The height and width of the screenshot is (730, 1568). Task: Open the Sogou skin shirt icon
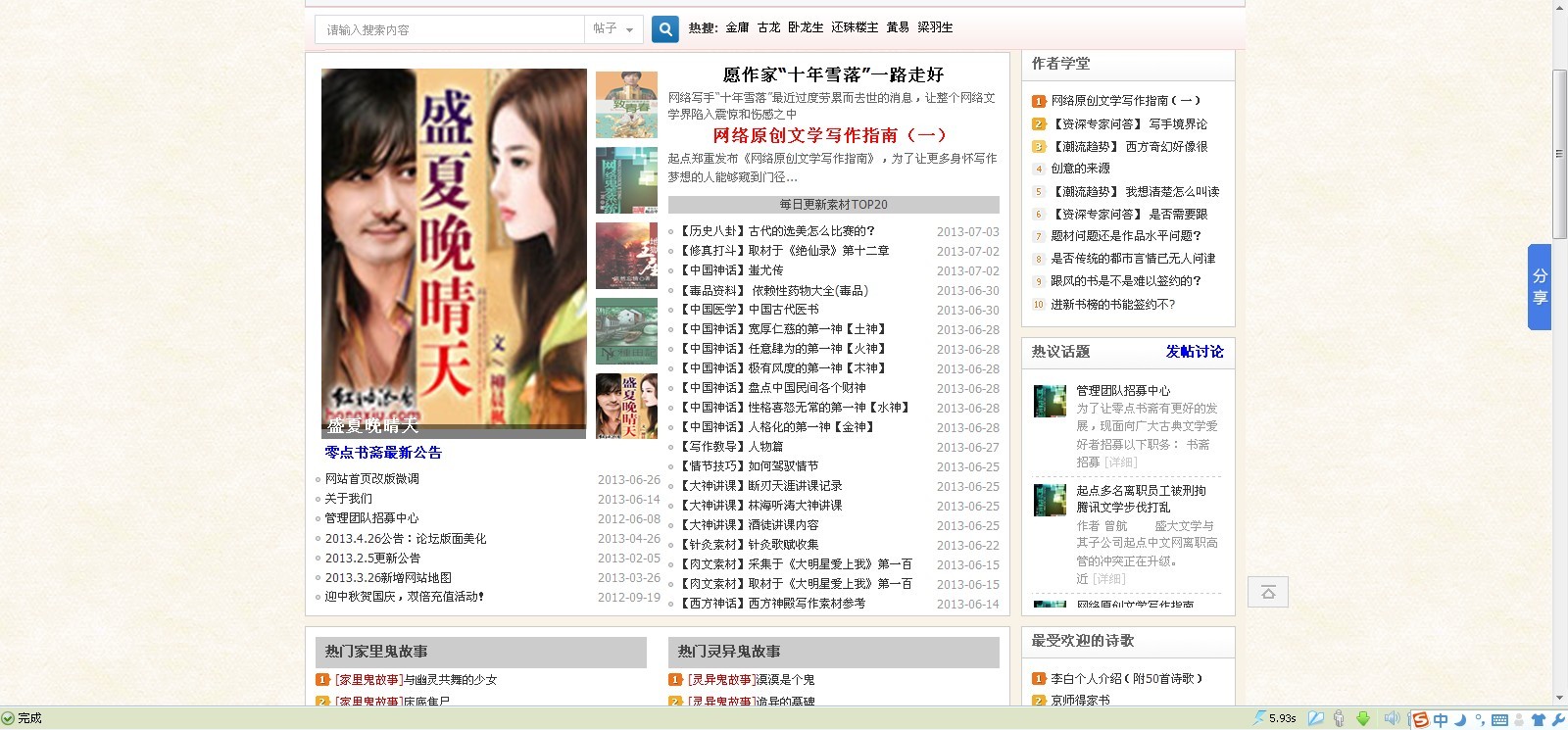tap(1538, 720)
